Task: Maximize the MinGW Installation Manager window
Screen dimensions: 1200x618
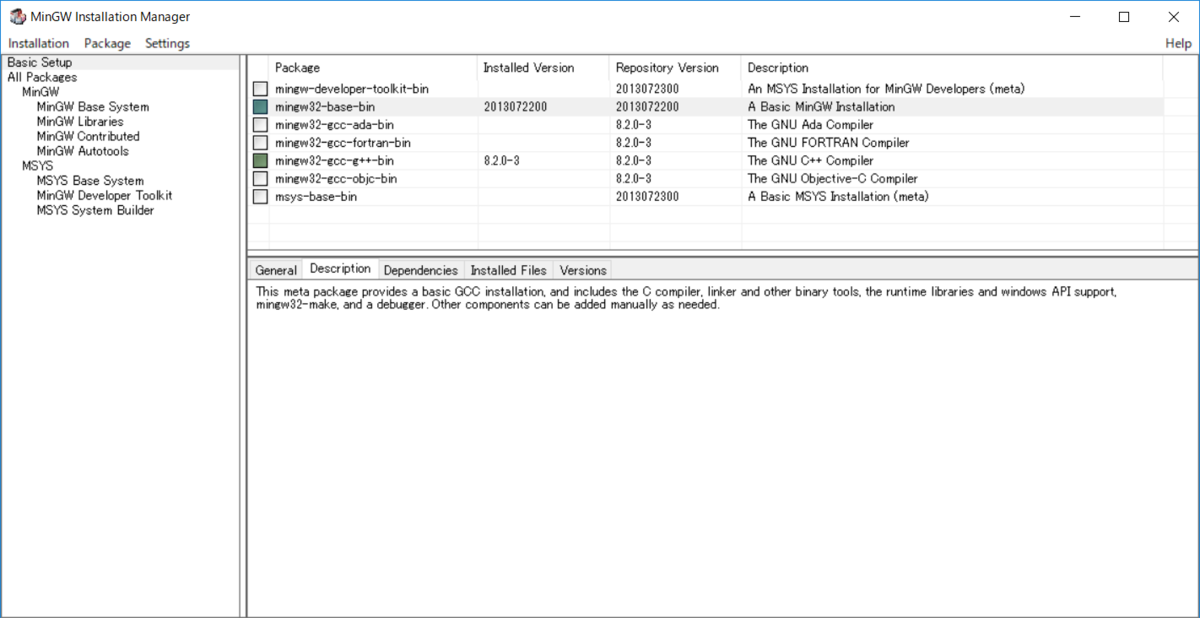Action: click(x=1124, y=16)
